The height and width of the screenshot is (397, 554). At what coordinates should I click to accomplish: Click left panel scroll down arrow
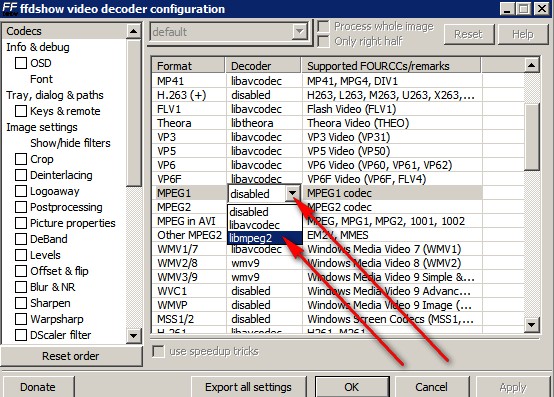click(x=134, y=335)
